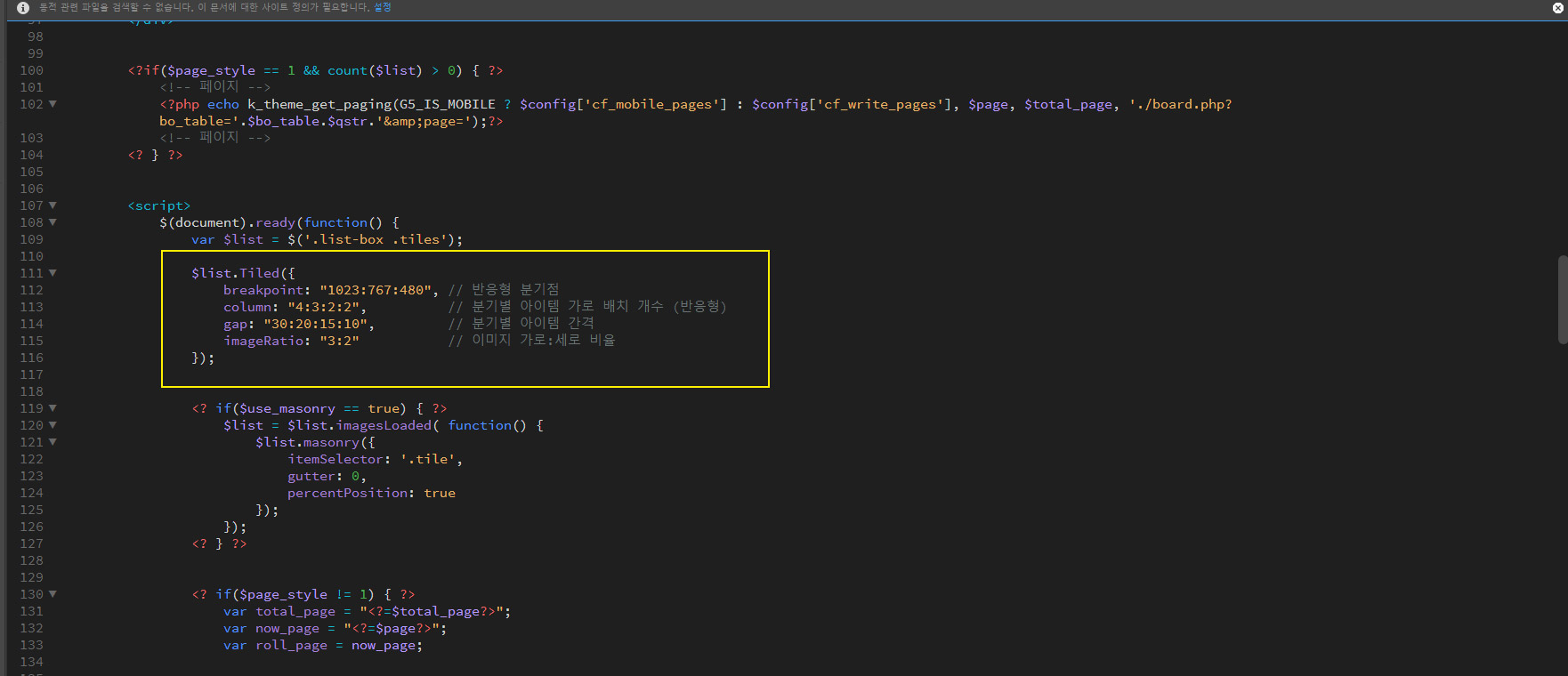This screenshot has width=1568, height=676.
Task: Click percentPosition property text
Action: [347, 493]
